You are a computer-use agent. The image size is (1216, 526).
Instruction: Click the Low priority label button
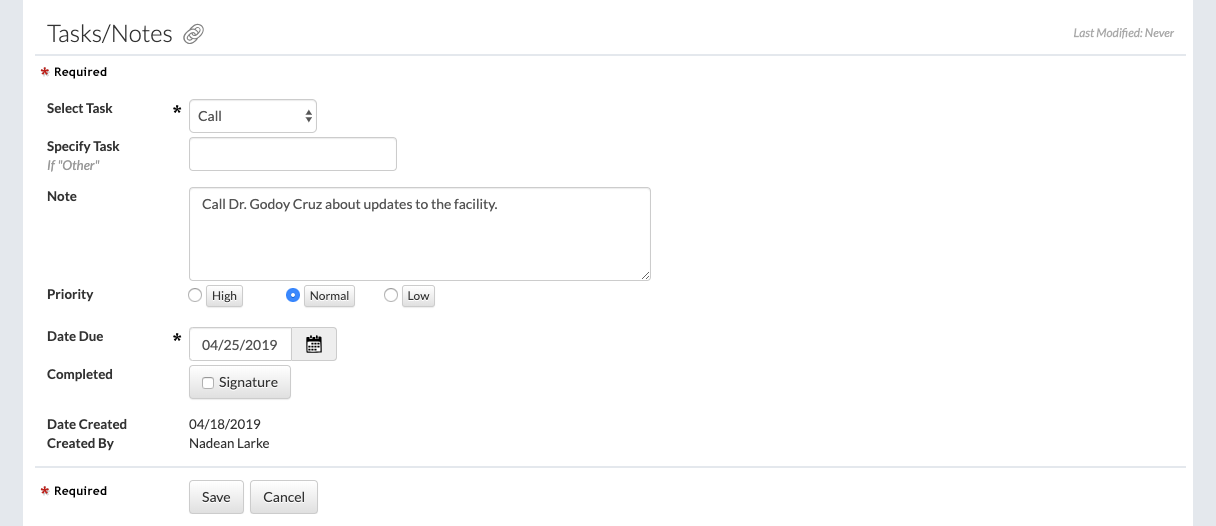coord(418,295)
